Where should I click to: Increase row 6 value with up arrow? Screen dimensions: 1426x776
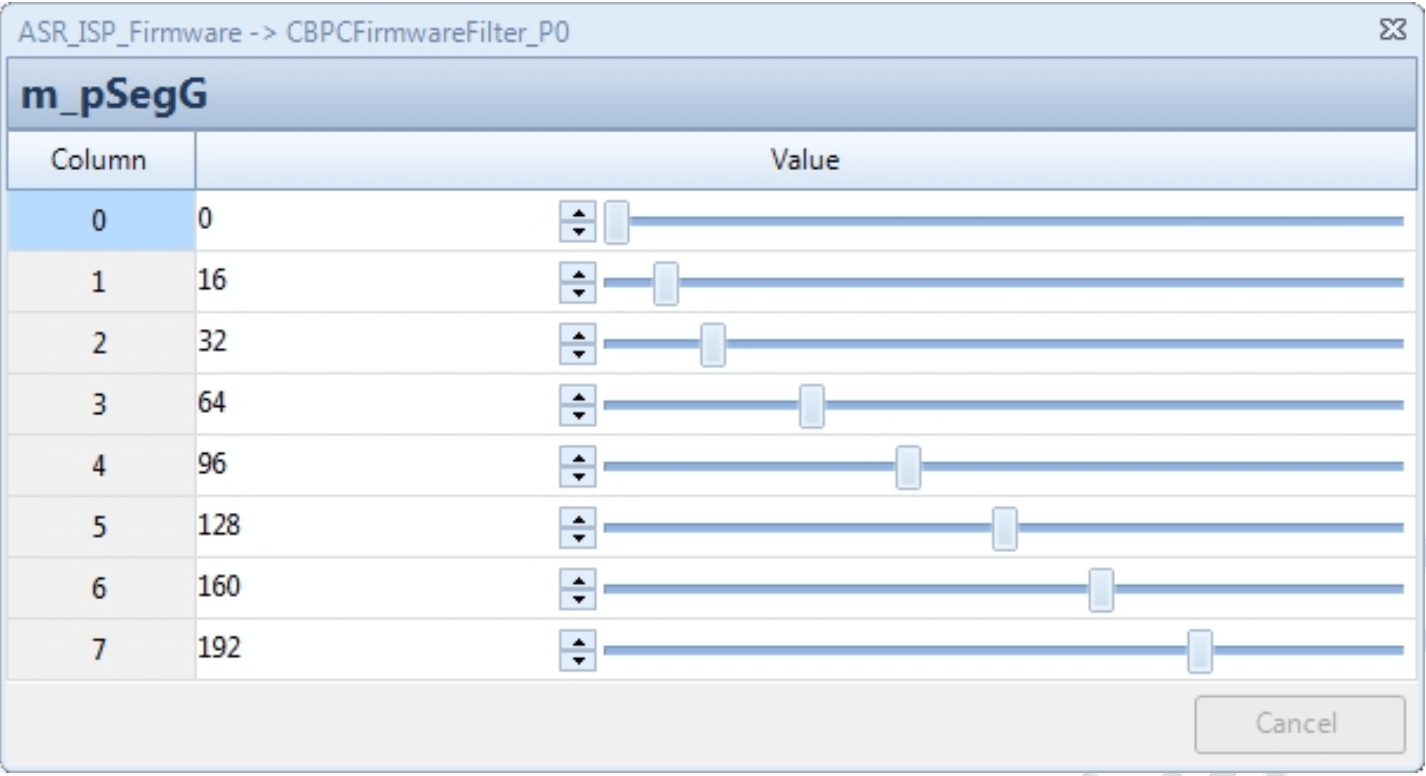coord(577,580)
